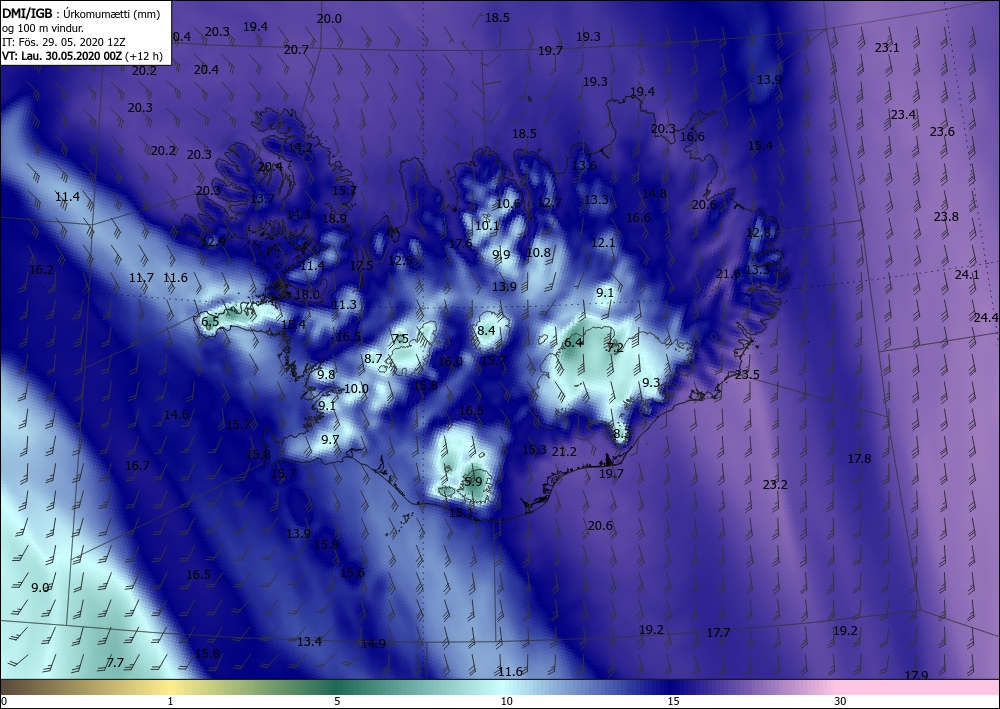Click the 11.3 value label
This screenshot has height=709, width=1000.
point(344,305)
